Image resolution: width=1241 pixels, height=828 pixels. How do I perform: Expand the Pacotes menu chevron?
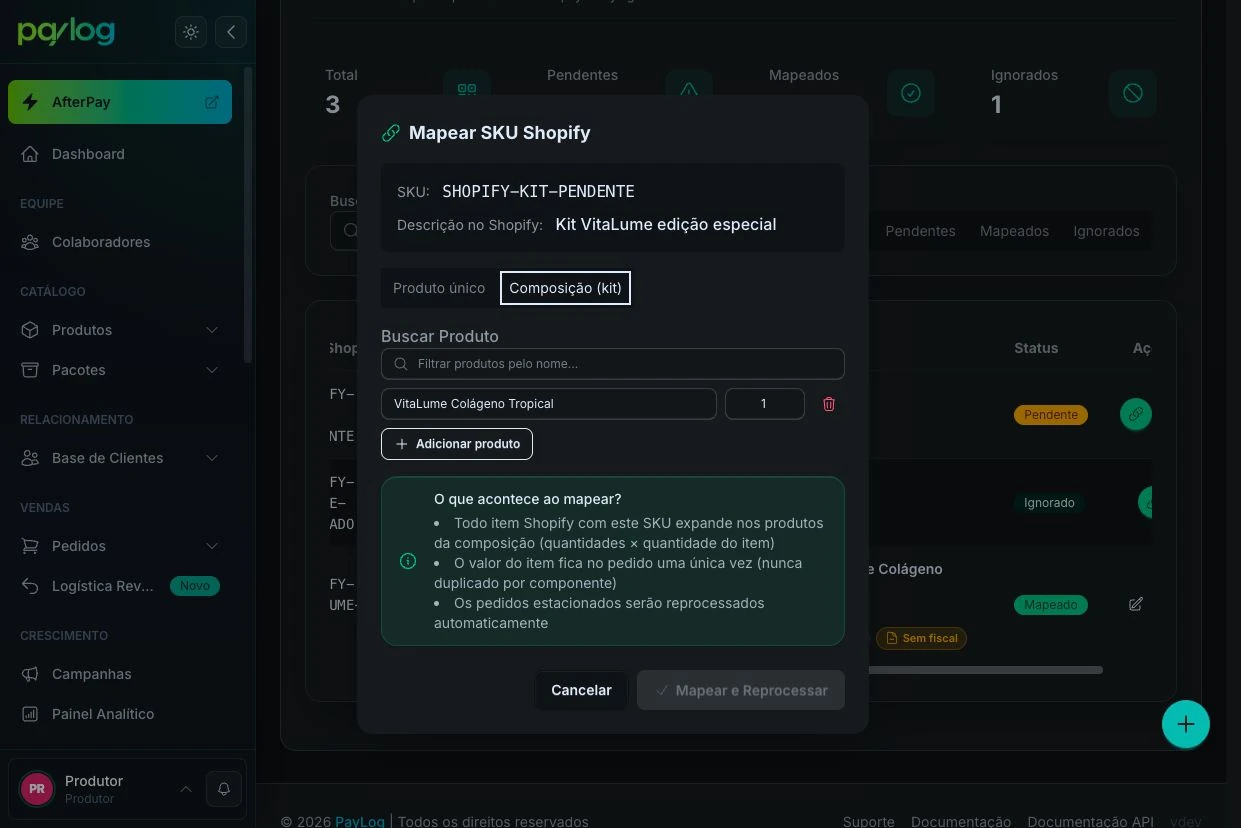tap(212, 370)
